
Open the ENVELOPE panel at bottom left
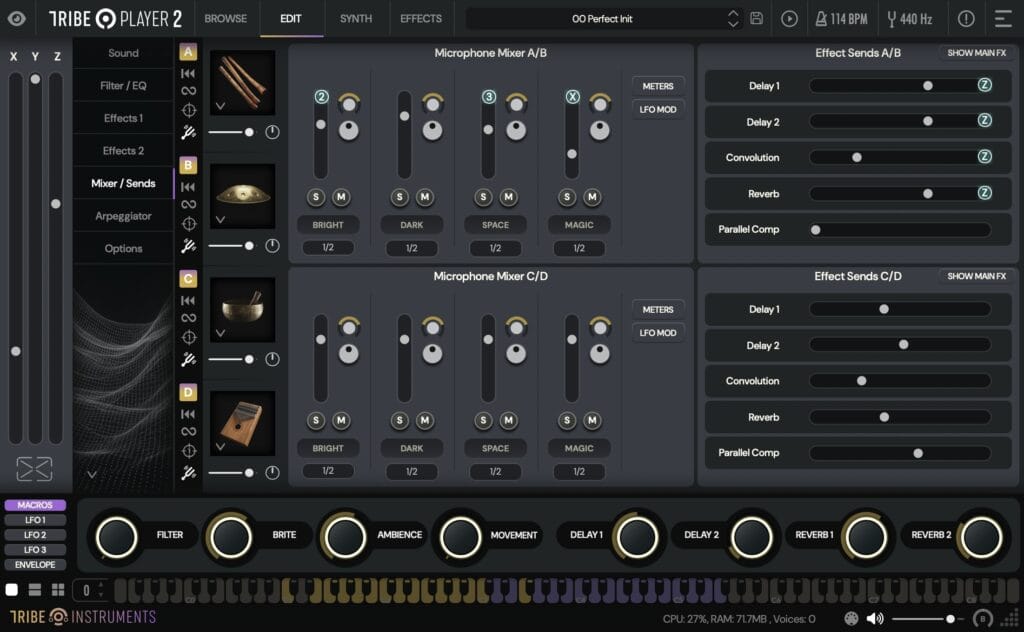pyautogui.click(x=35, y=564)
